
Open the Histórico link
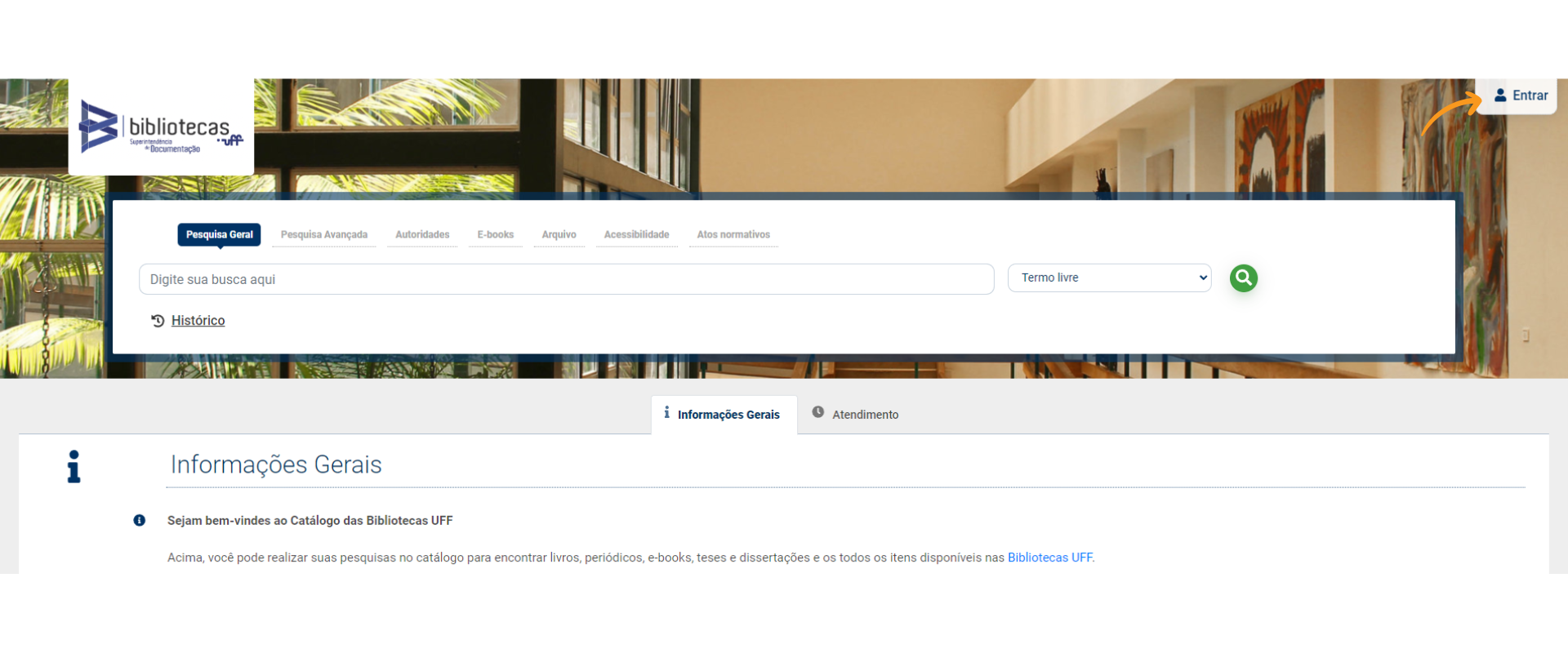(x=198, y=321)
